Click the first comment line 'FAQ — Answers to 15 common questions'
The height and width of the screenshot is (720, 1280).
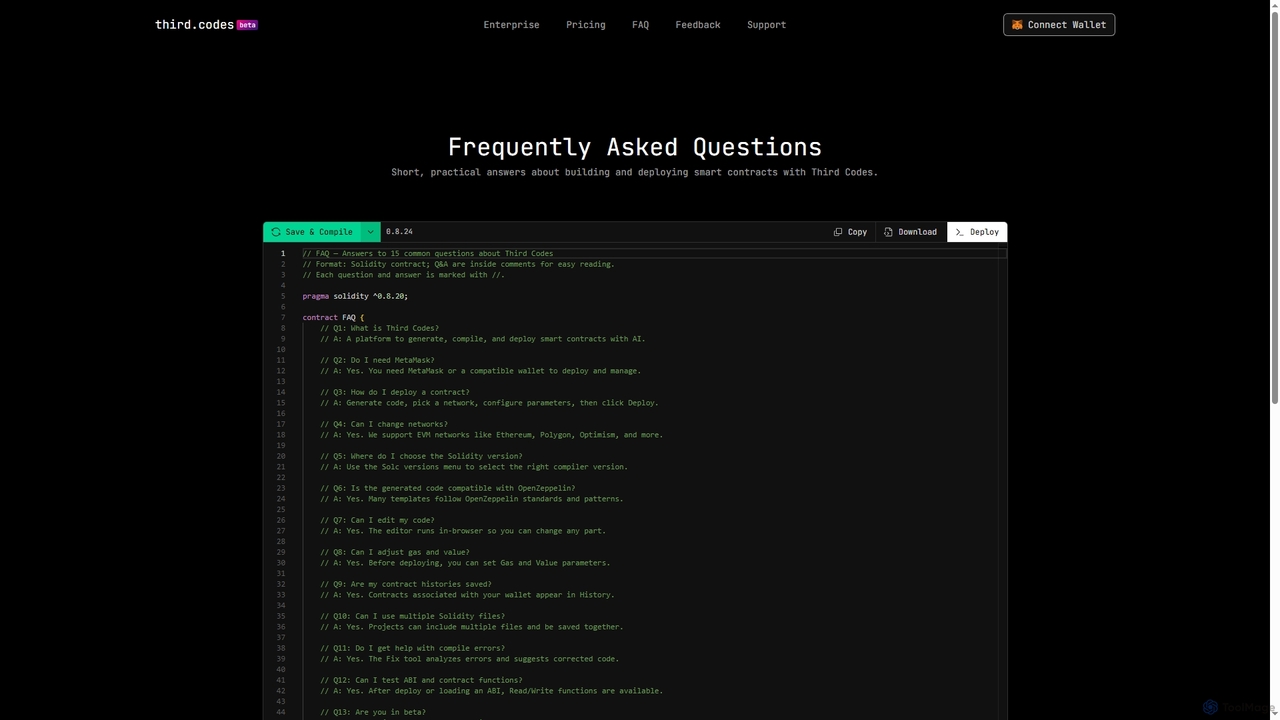[x=428, y=254]
